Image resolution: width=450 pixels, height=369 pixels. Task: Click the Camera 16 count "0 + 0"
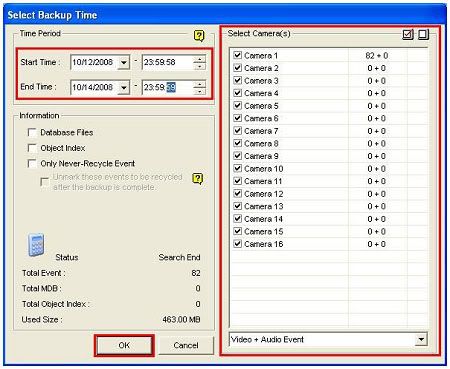tap(377, 244)
